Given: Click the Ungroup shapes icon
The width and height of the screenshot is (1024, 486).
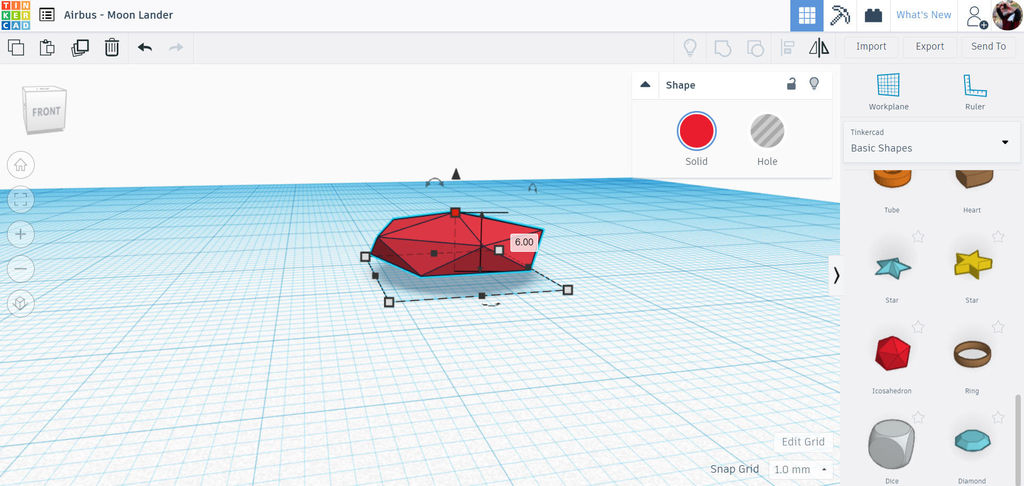Looking at the screenshot, I should point(755,47).
